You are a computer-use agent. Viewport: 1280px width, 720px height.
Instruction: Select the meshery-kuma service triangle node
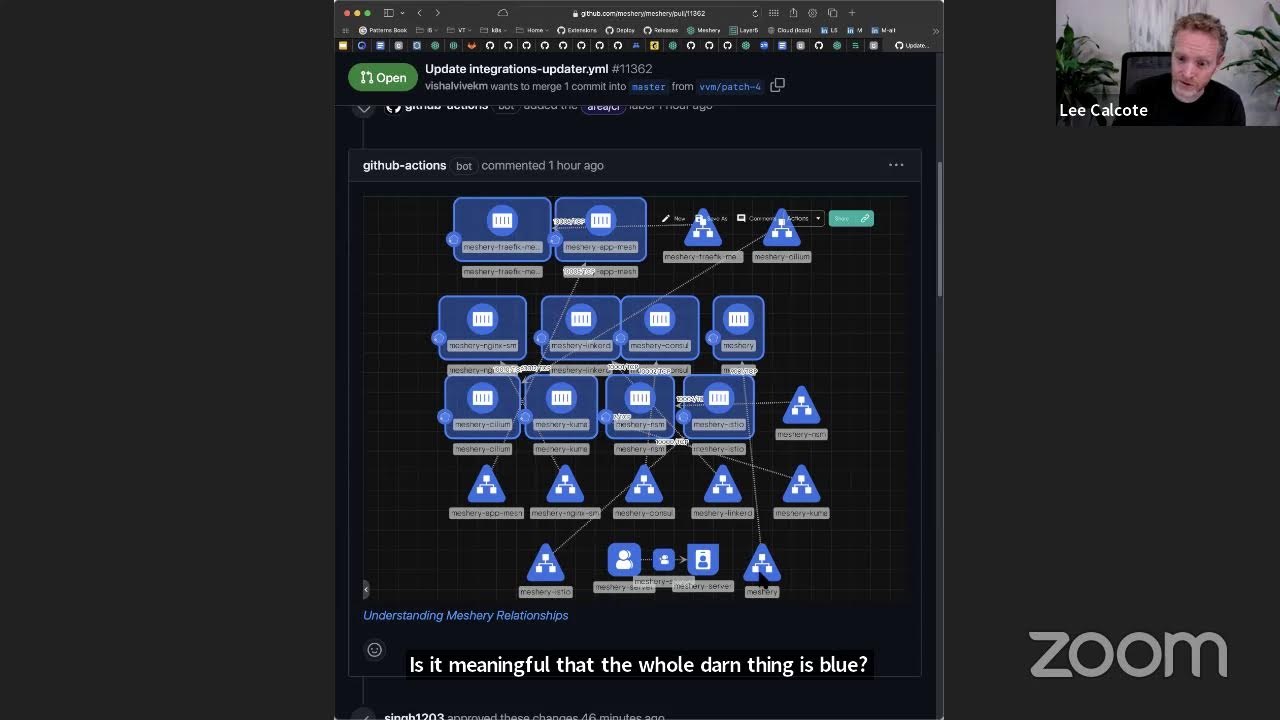point(801,485)
